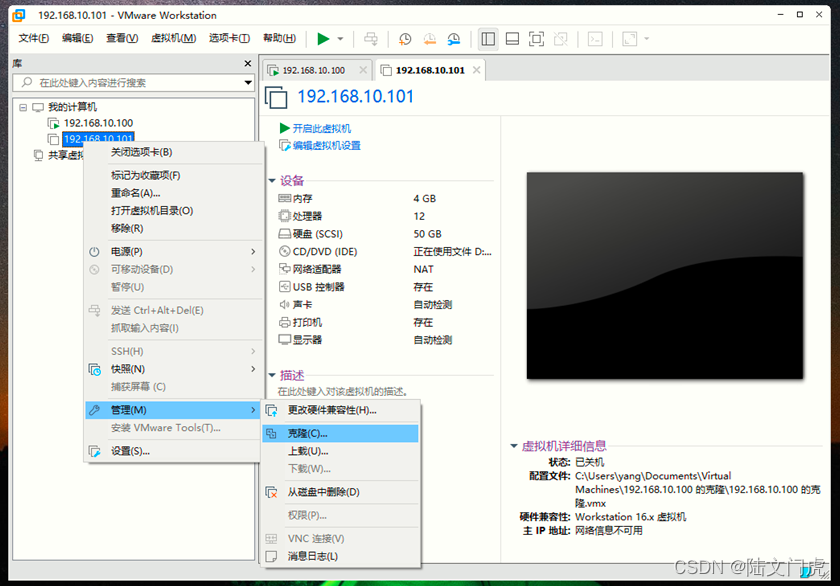The width and height of the screenshot is (840, 586).
Task: Close the 192.168.10.100 tab
Action: coord(363,70)
